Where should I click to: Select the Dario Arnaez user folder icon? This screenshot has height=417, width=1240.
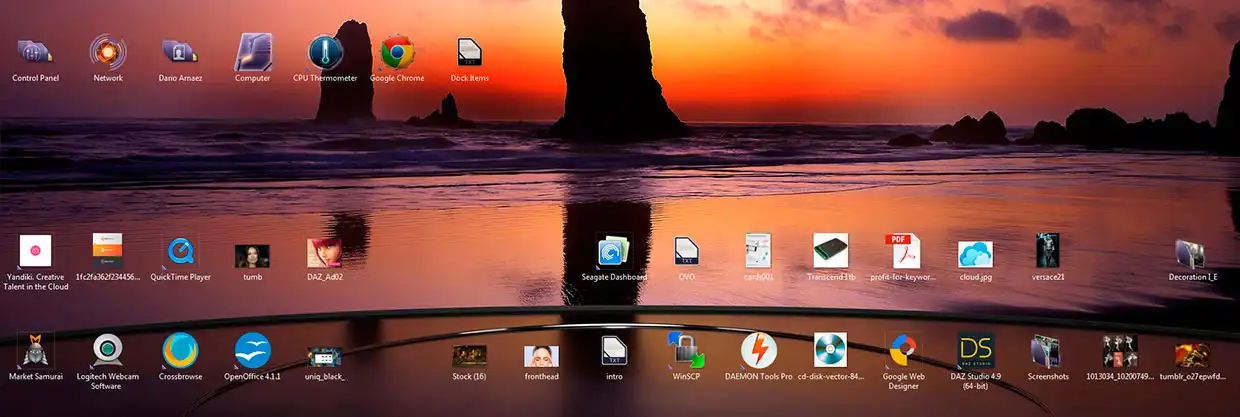point(180,52)
